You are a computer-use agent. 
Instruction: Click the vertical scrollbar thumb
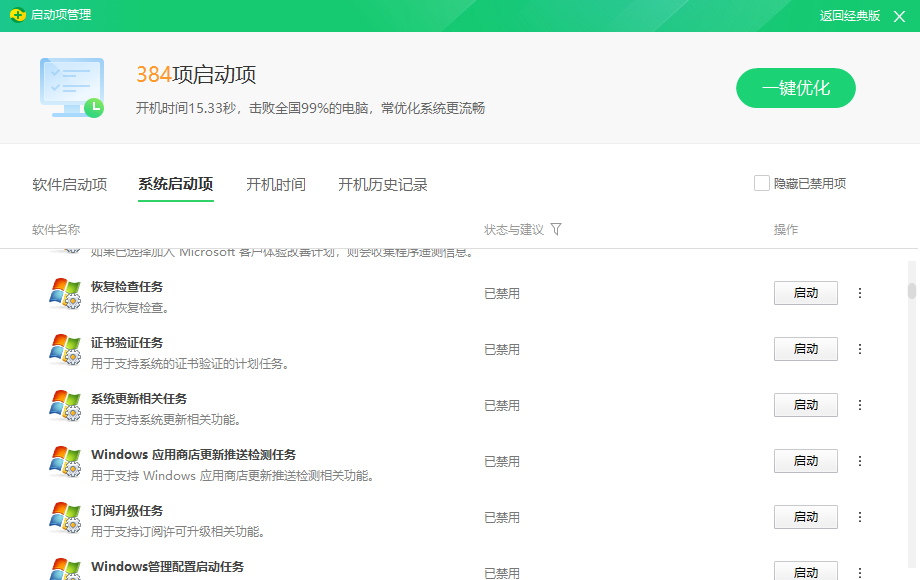[911, 291]
